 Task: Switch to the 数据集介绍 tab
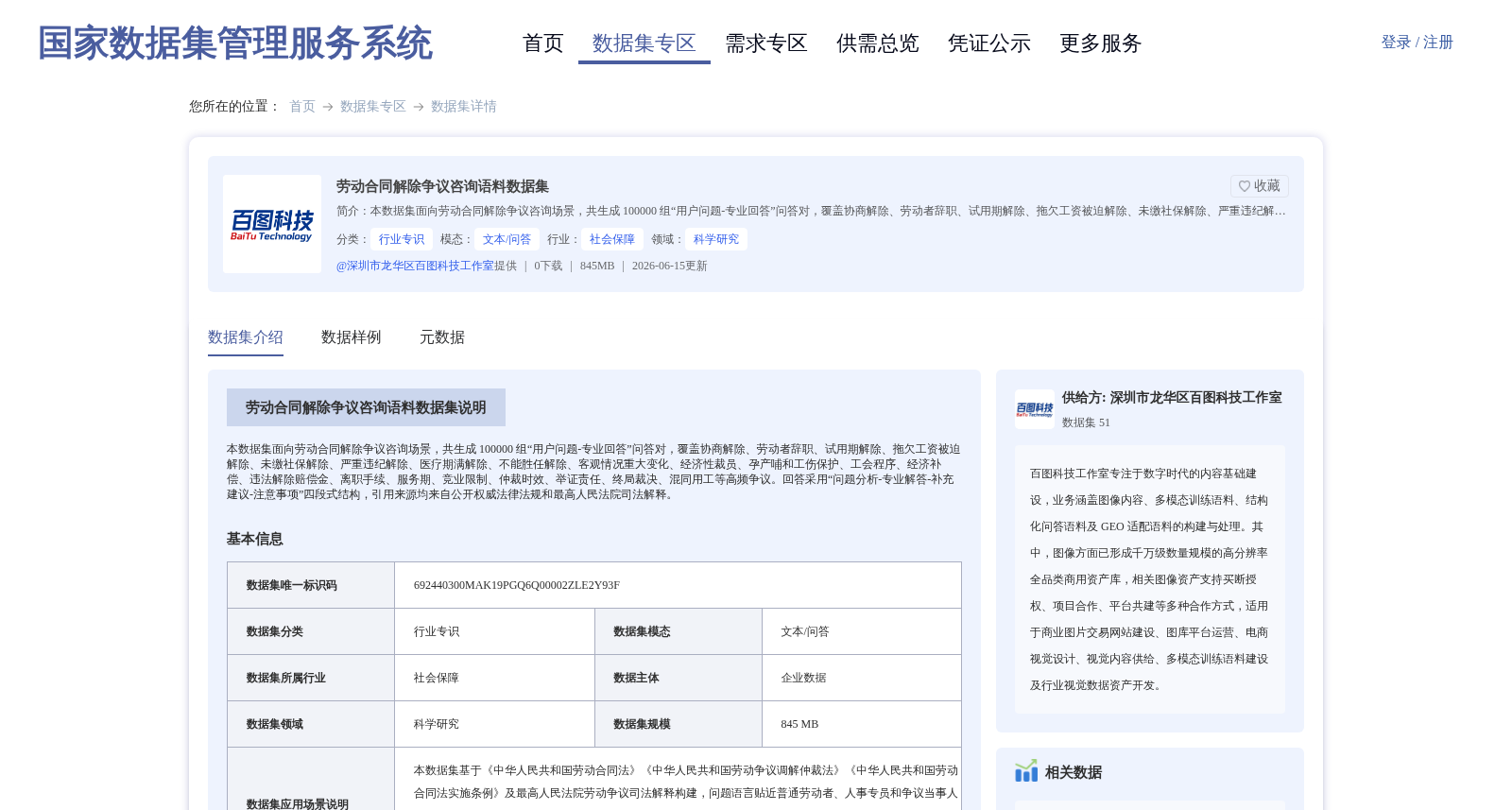(246, 337)
